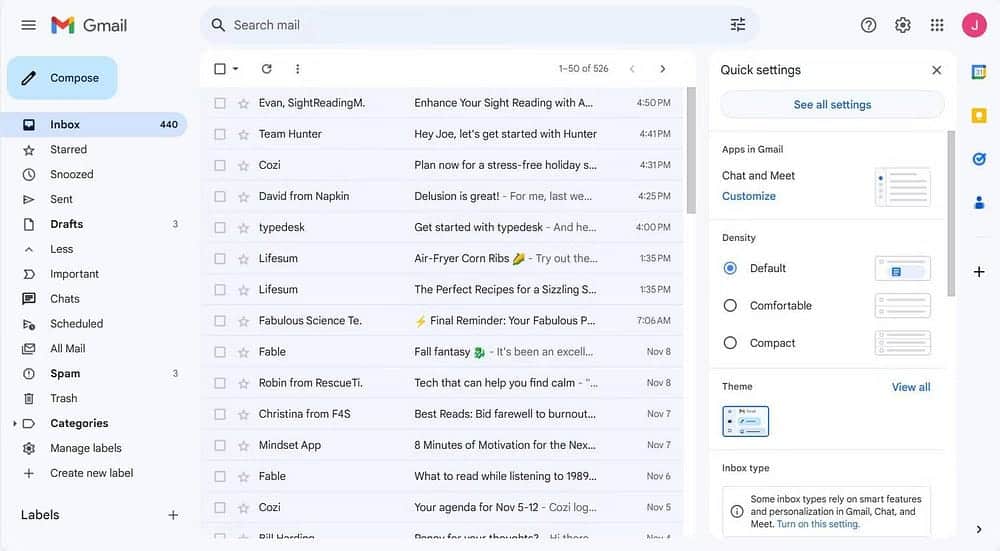Open the Google apps grid
The width and height of the screenshot is (1000, 551).
point(937,25)
